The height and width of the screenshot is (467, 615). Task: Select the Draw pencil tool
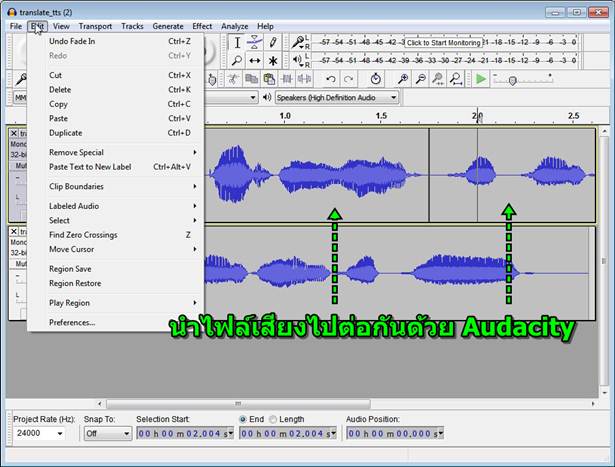273,42
